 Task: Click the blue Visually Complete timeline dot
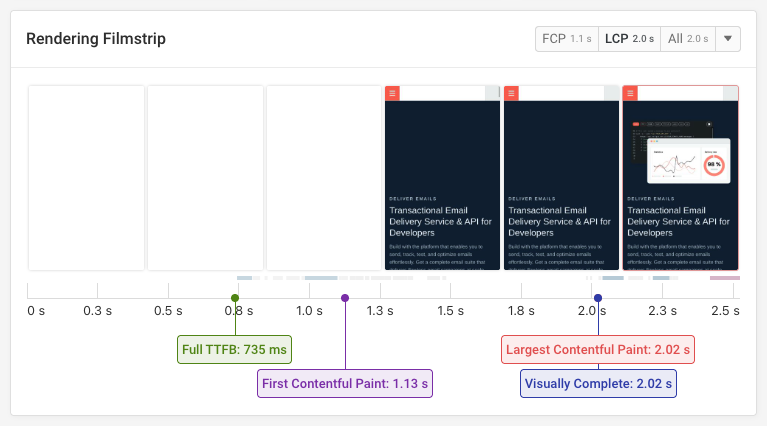point(598,298)
